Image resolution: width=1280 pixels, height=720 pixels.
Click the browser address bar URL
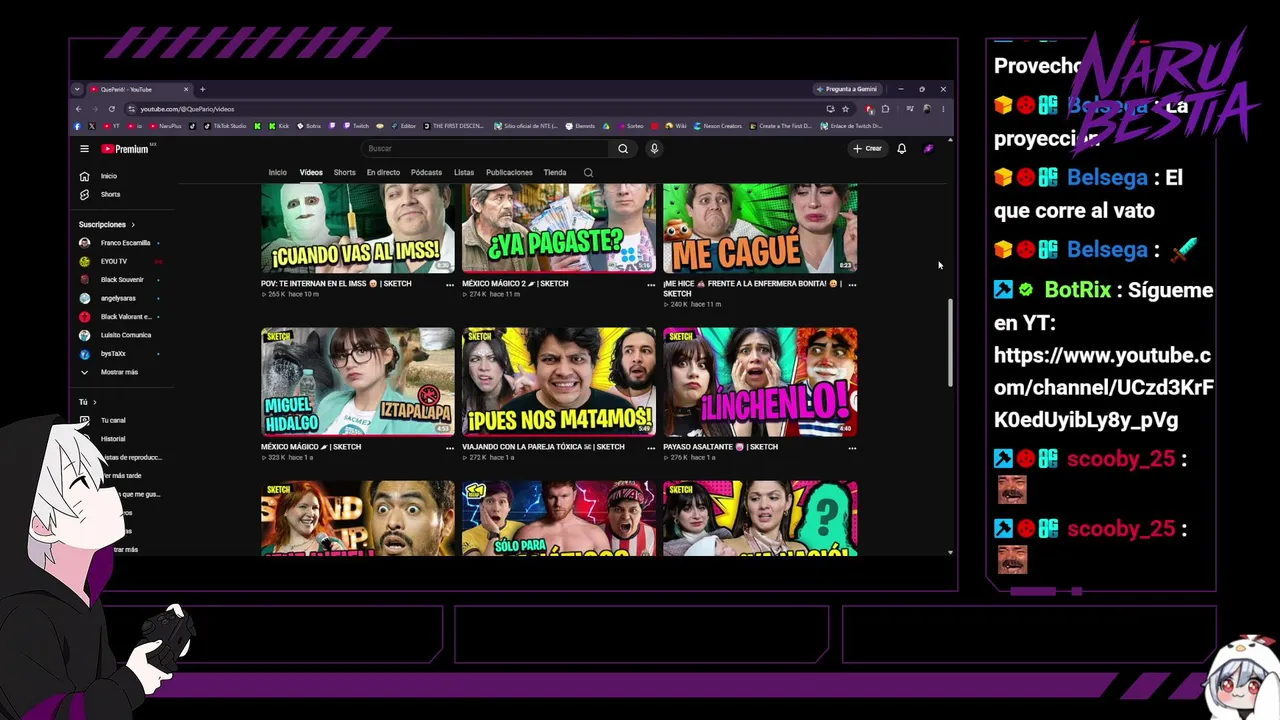click(187, 109)
